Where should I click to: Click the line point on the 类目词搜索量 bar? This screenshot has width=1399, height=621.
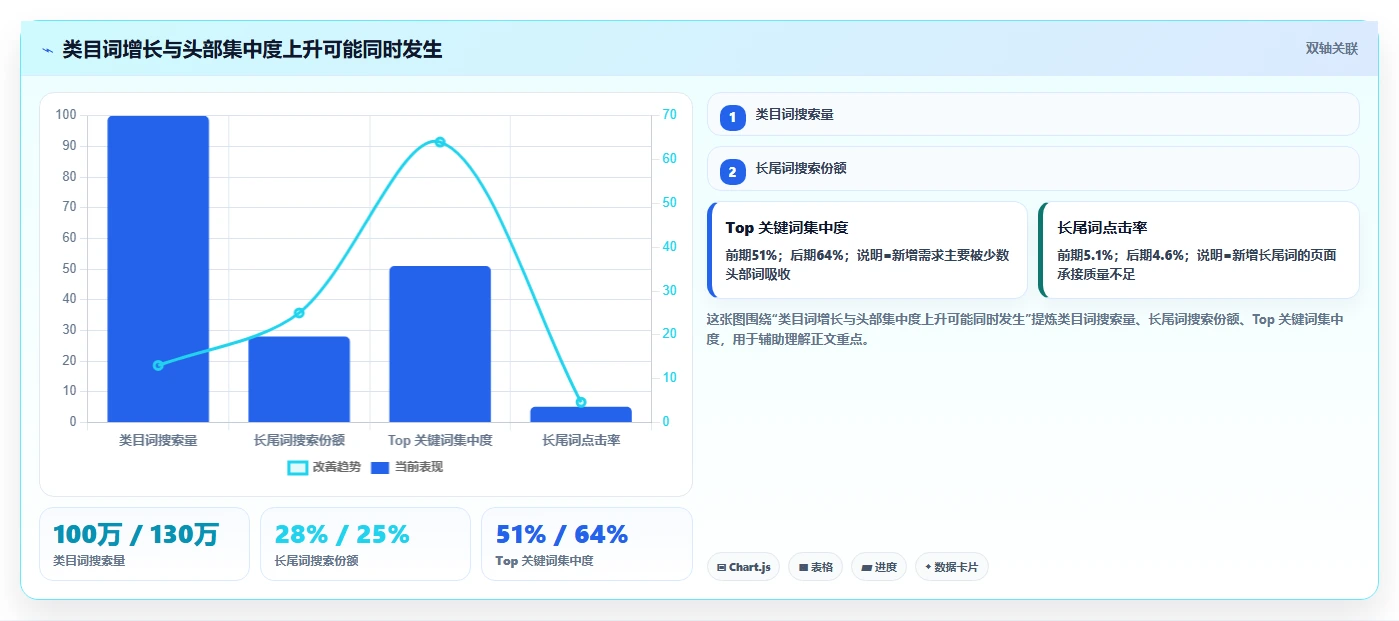pyautogui.click(x=158, y=365)
